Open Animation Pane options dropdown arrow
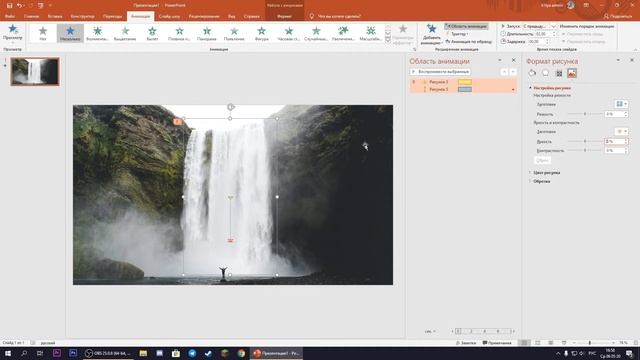This screenshot has height=360, width=640. point(500,60)
